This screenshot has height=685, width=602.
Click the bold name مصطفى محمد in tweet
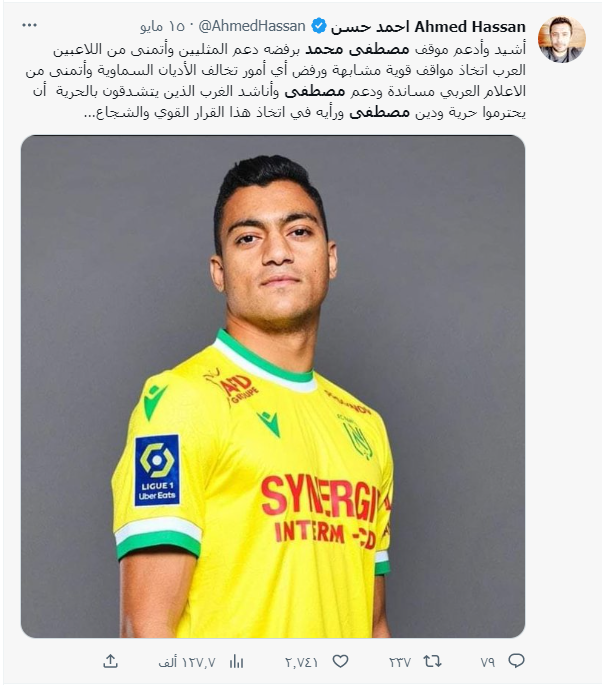(357, 49)
